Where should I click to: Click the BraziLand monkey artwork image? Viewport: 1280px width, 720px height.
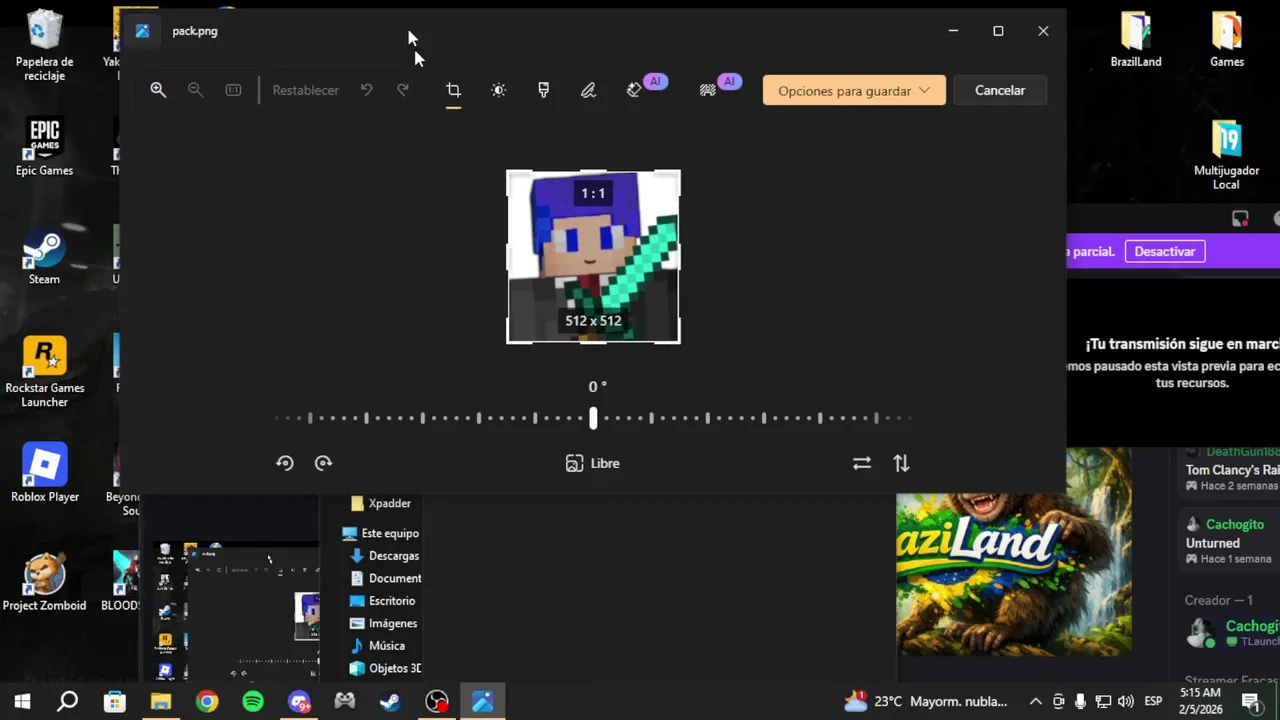pyautogui.click(x=1014, y=574)
